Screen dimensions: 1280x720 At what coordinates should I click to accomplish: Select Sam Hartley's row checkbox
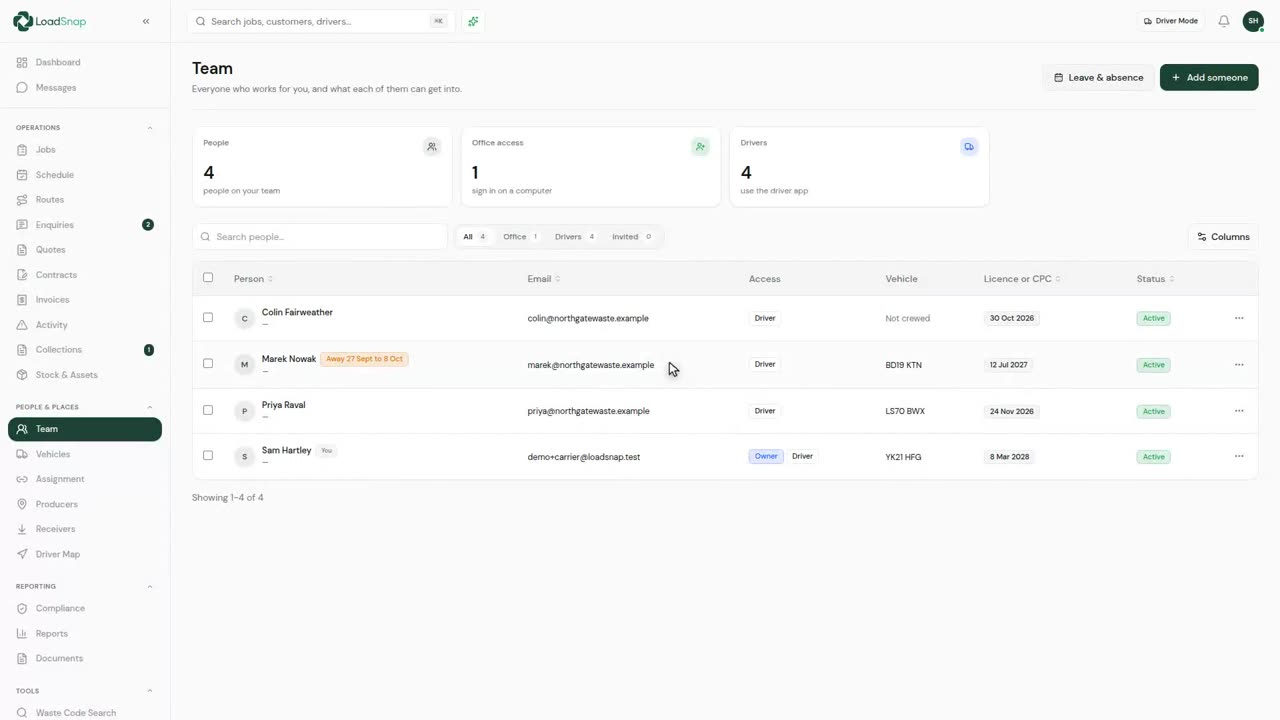point(208,456)
